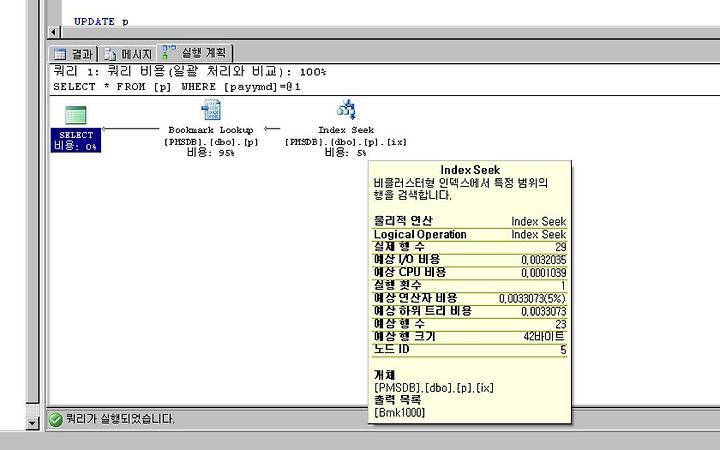Click the 비용: 95% label
This screenshot has width=720, height=450.
(x=211, y=152)
